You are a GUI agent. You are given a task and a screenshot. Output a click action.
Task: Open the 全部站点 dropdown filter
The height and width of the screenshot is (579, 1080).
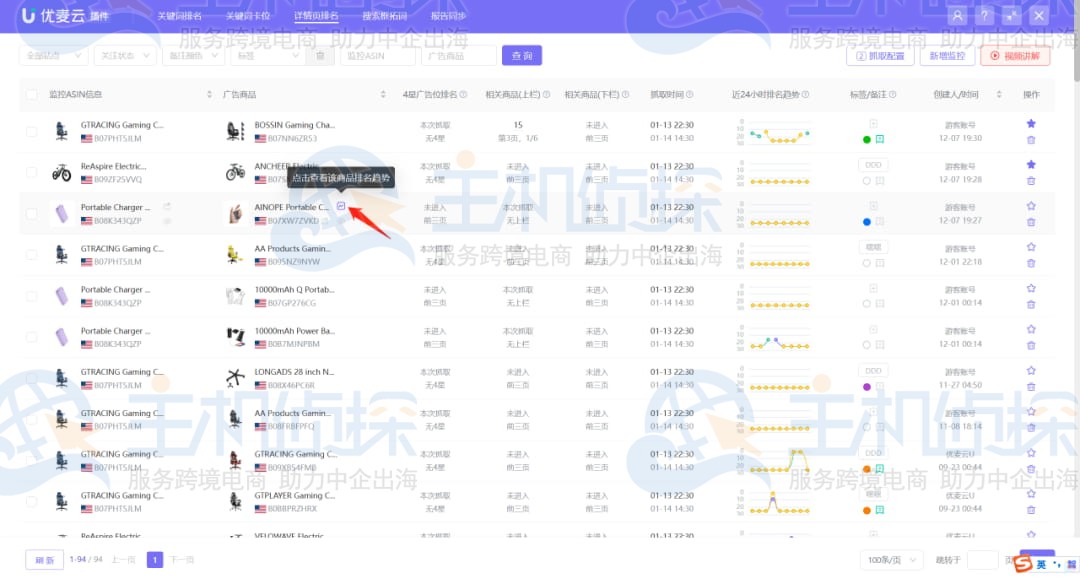pos(52,56)
